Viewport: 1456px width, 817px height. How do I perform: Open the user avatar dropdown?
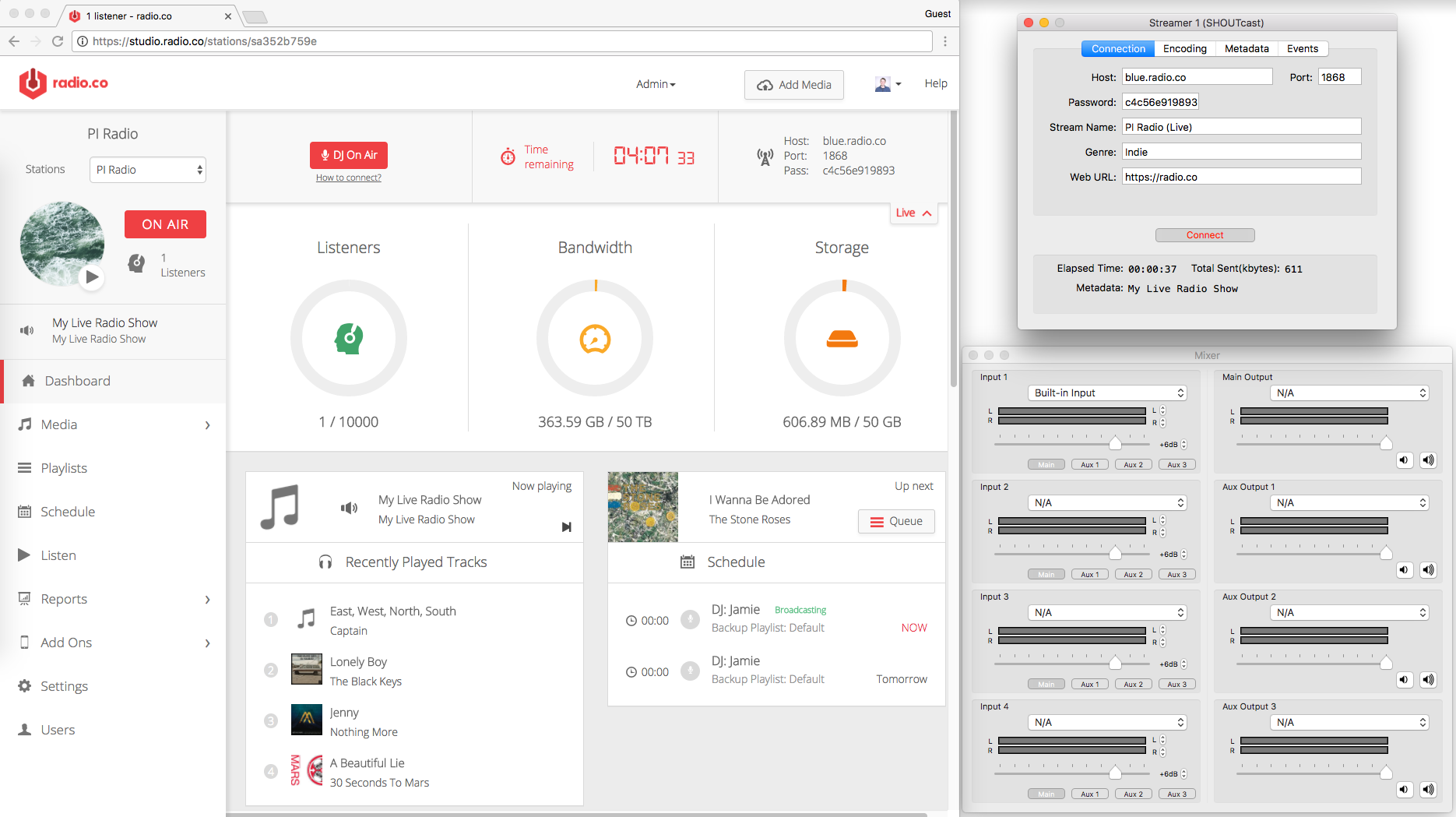coord(888,84)
